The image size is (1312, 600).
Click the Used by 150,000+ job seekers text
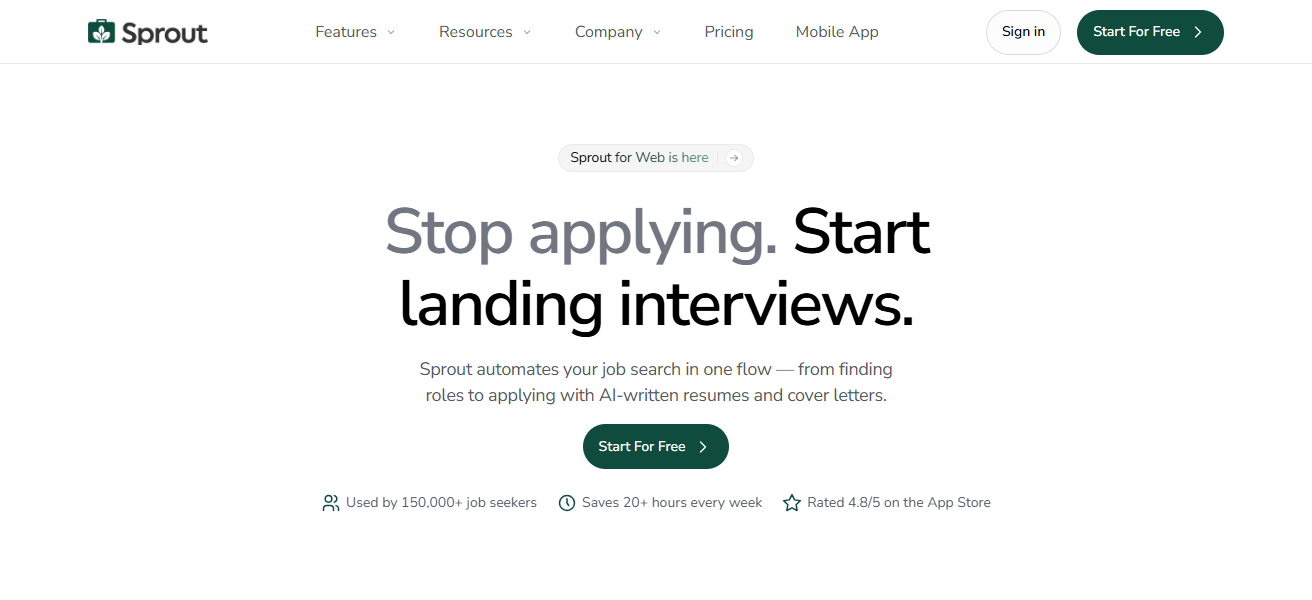(x=441, y=503)
